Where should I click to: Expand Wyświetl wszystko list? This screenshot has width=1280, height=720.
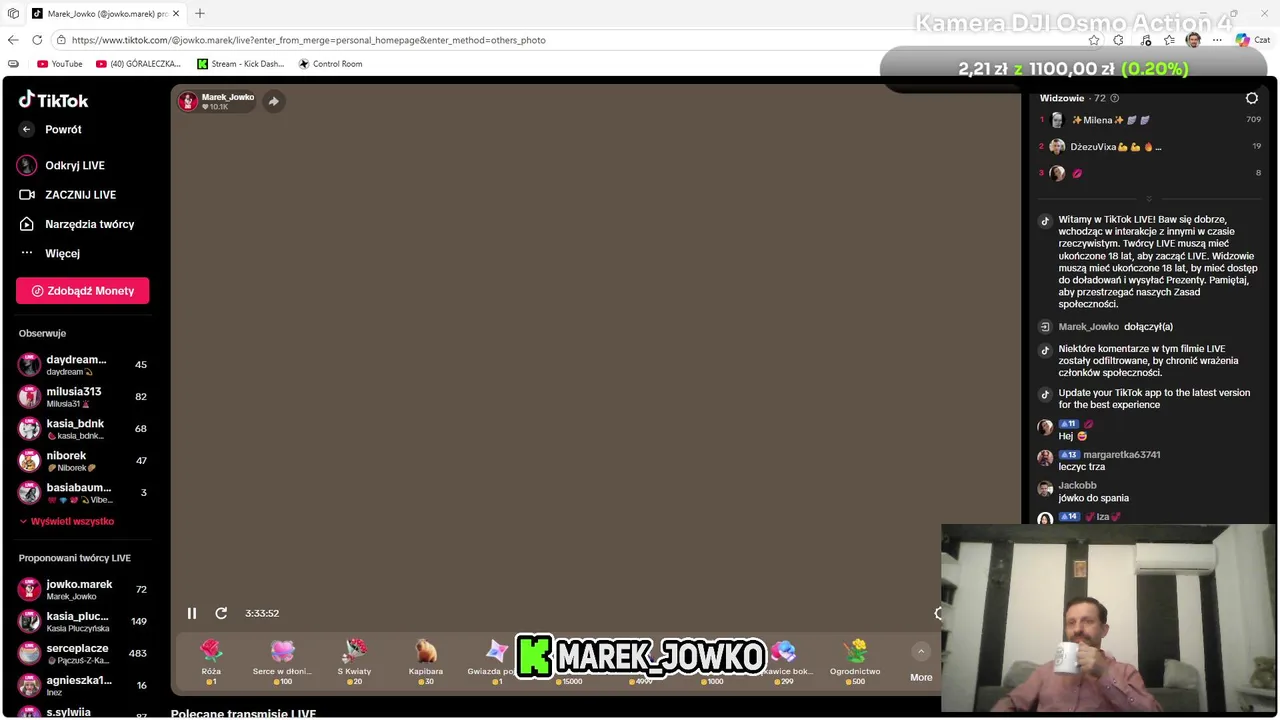click(x=67, y=521)
